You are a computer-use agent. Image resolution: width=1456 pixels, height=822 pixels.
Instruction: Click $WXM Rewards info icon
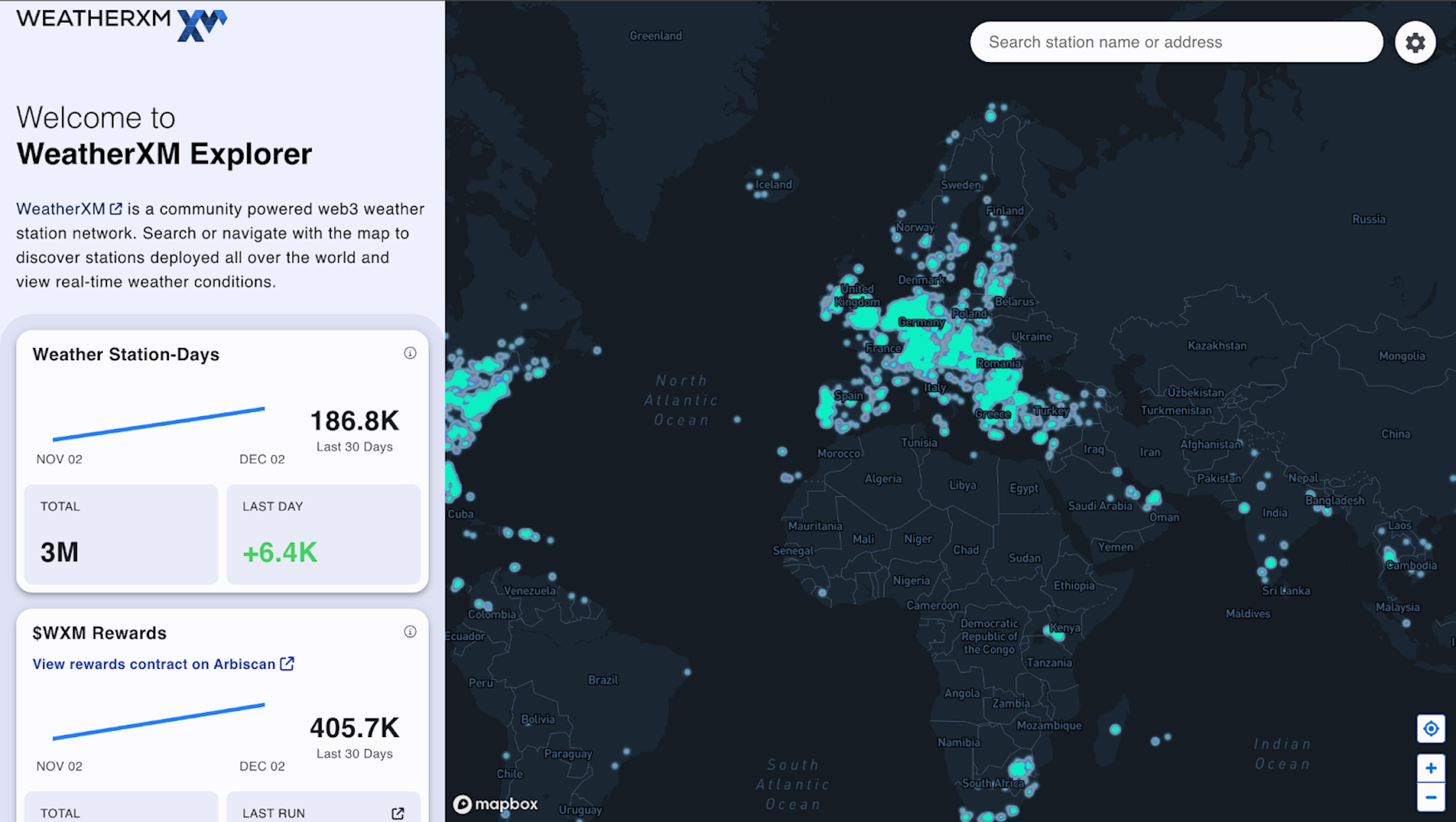click(x=410, y=632)
